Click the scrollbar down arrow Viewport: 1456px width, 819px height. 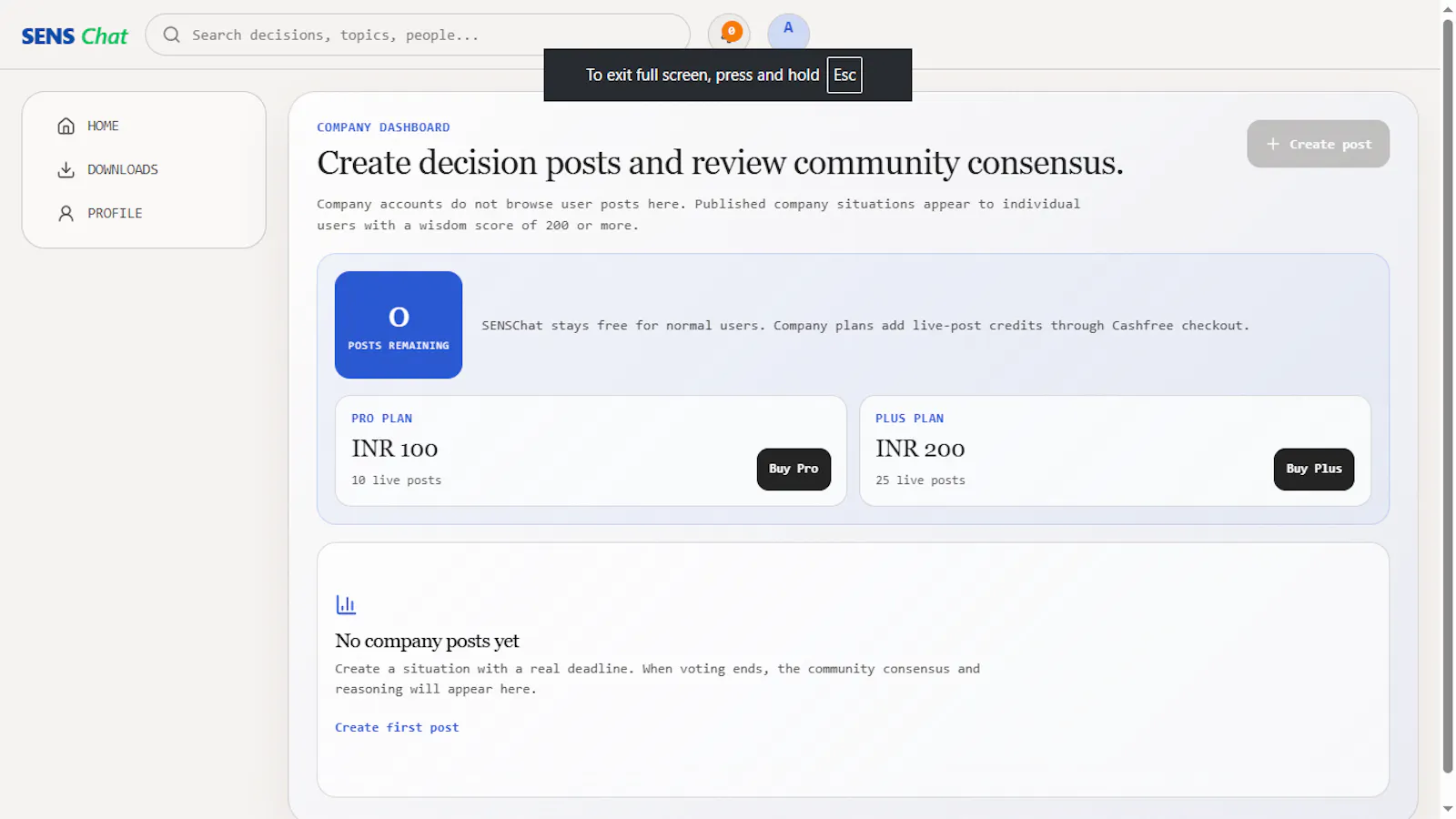pos(1448,809)
